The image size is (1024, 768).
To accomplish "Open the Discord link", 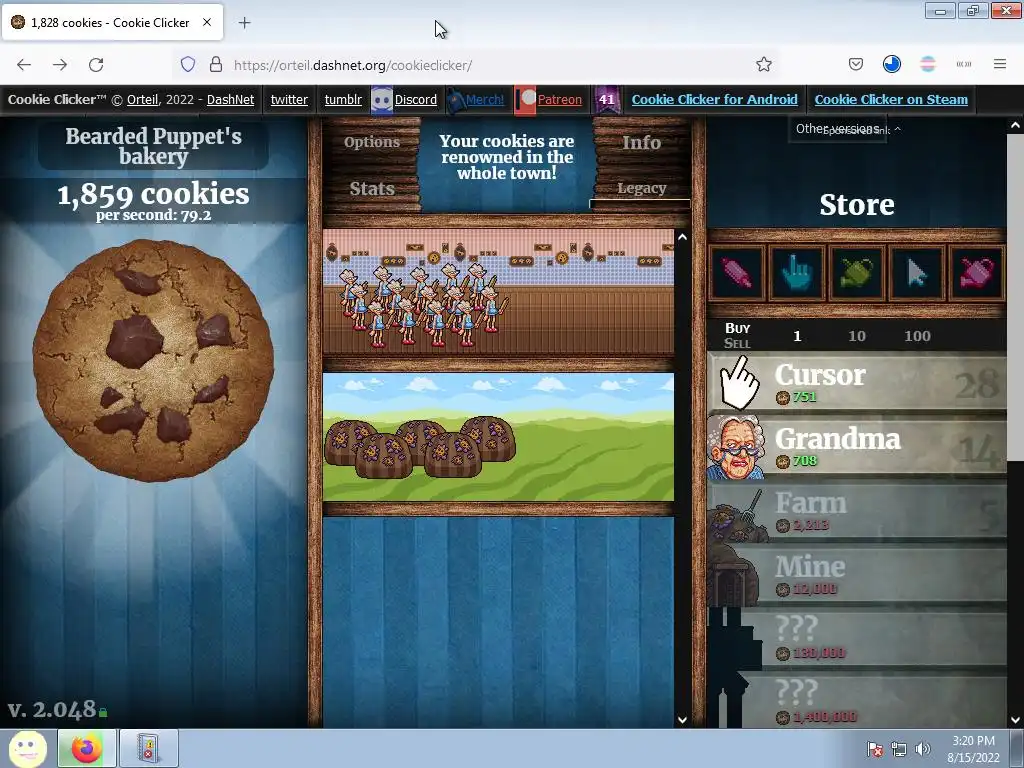I will click(415, 100).
